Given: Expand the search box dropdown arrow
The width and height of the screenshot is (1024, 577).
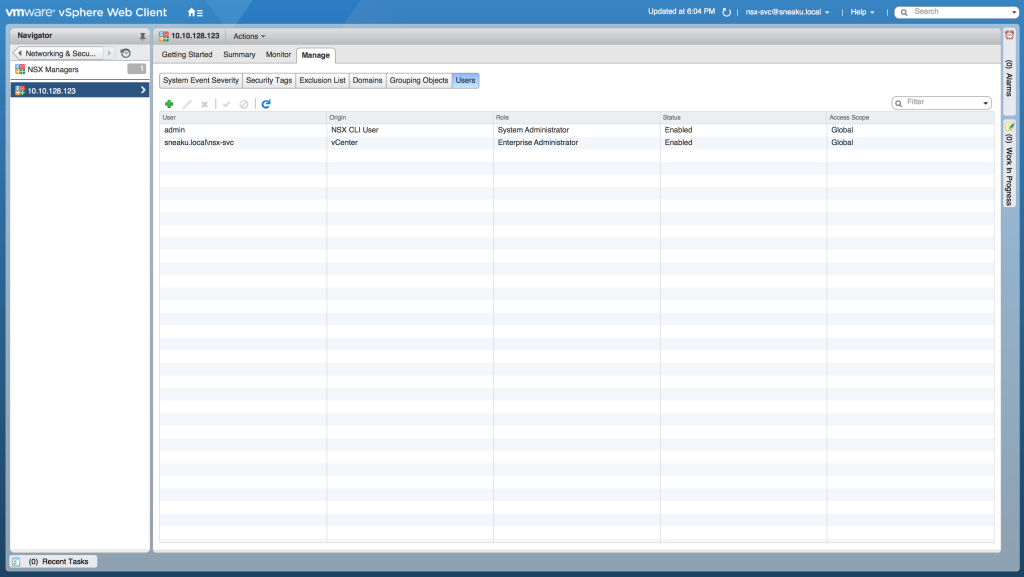Looking at the screenshot, I should 1014,12.
